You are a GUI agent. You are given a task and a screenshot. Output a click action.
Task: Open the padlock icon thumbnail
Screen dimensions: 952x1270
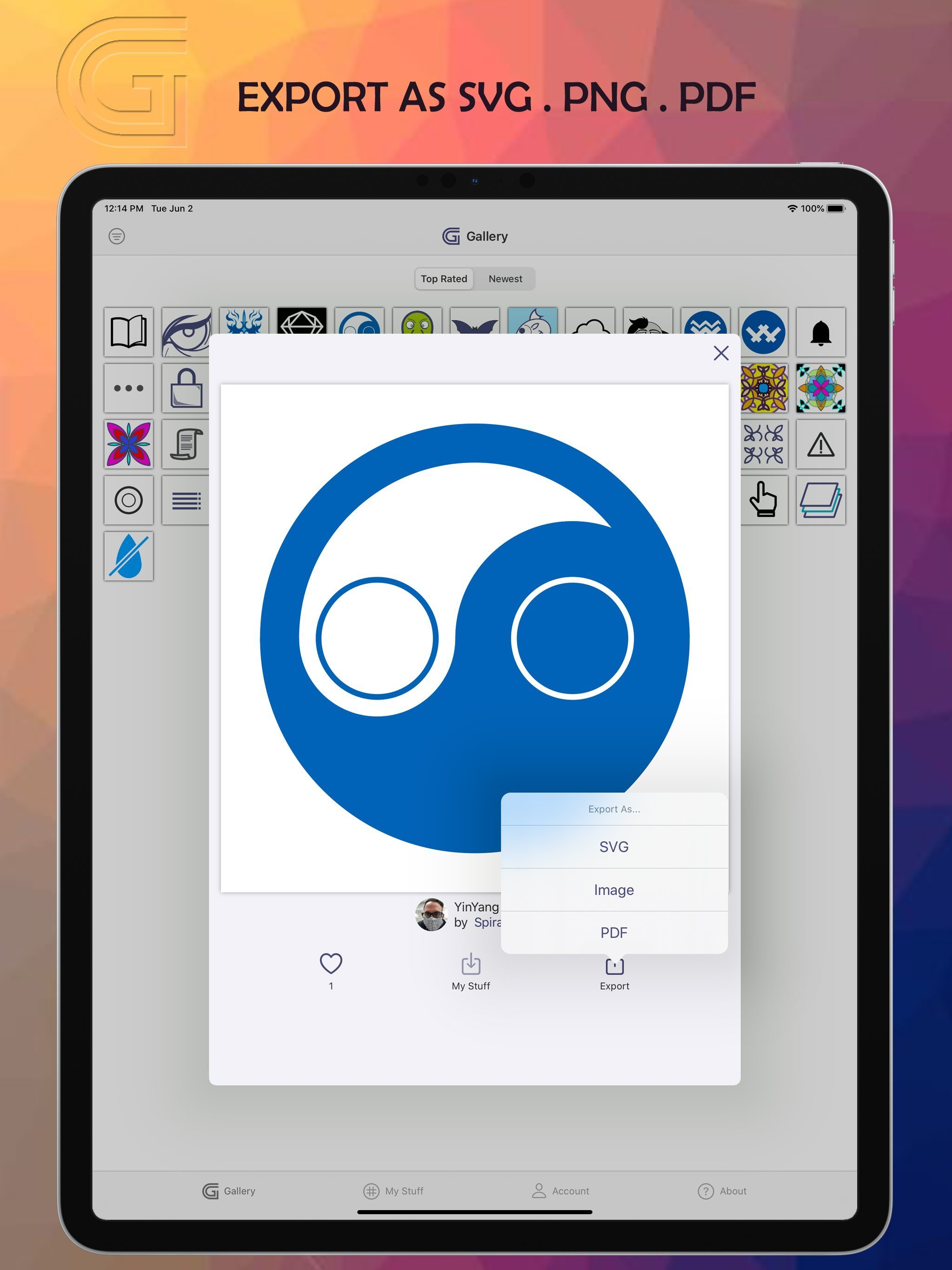[186, 388]
